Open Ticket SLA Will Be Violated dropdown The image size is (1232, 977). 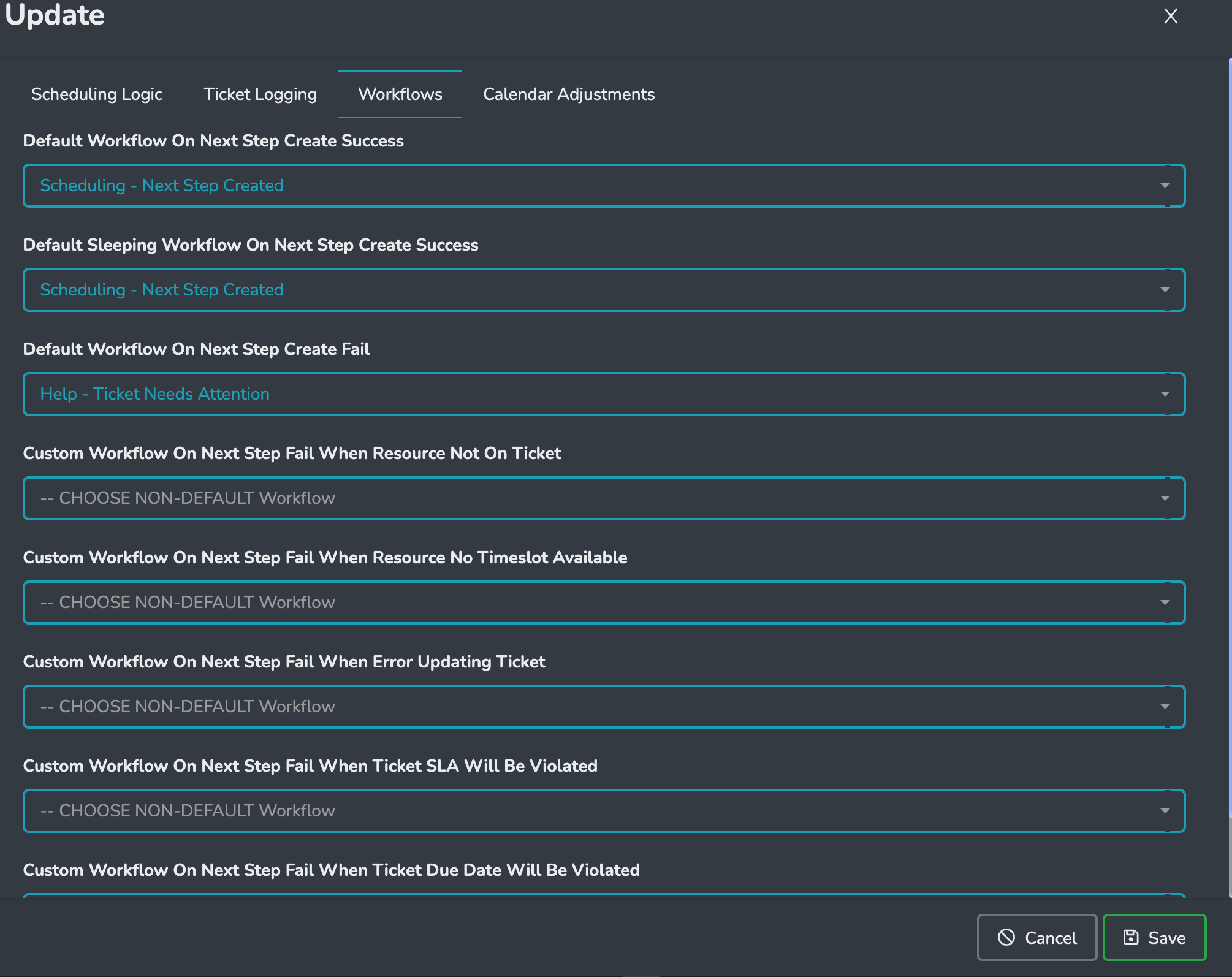[x=604, y=811]
